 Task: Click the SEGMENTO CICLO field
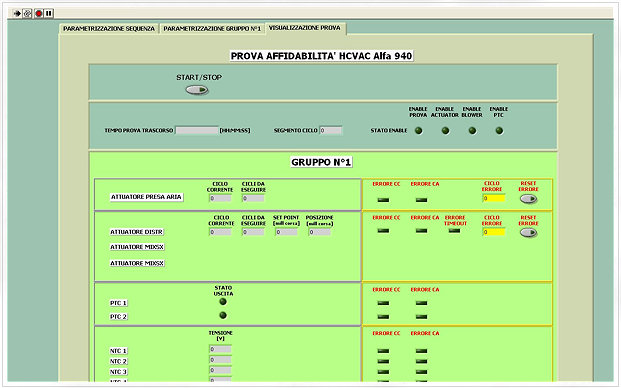click(x=331, y=130)
